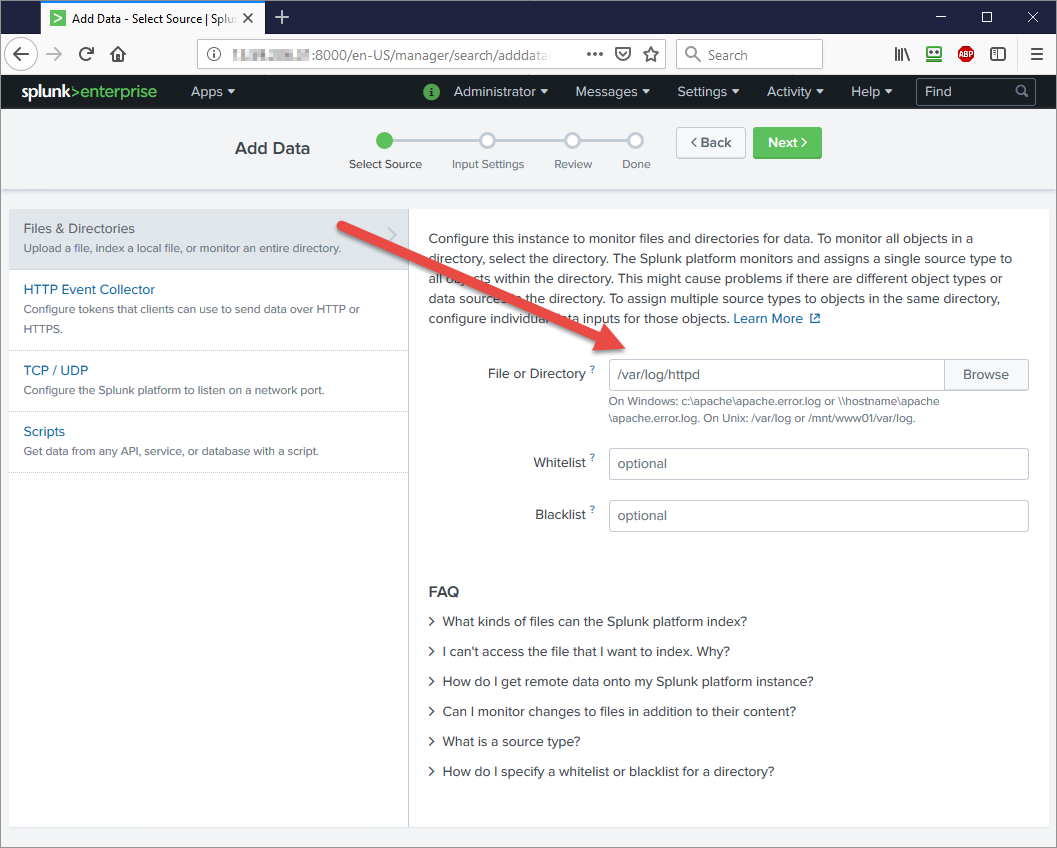Open the Help dropdown menu

[x=871, y=92]
